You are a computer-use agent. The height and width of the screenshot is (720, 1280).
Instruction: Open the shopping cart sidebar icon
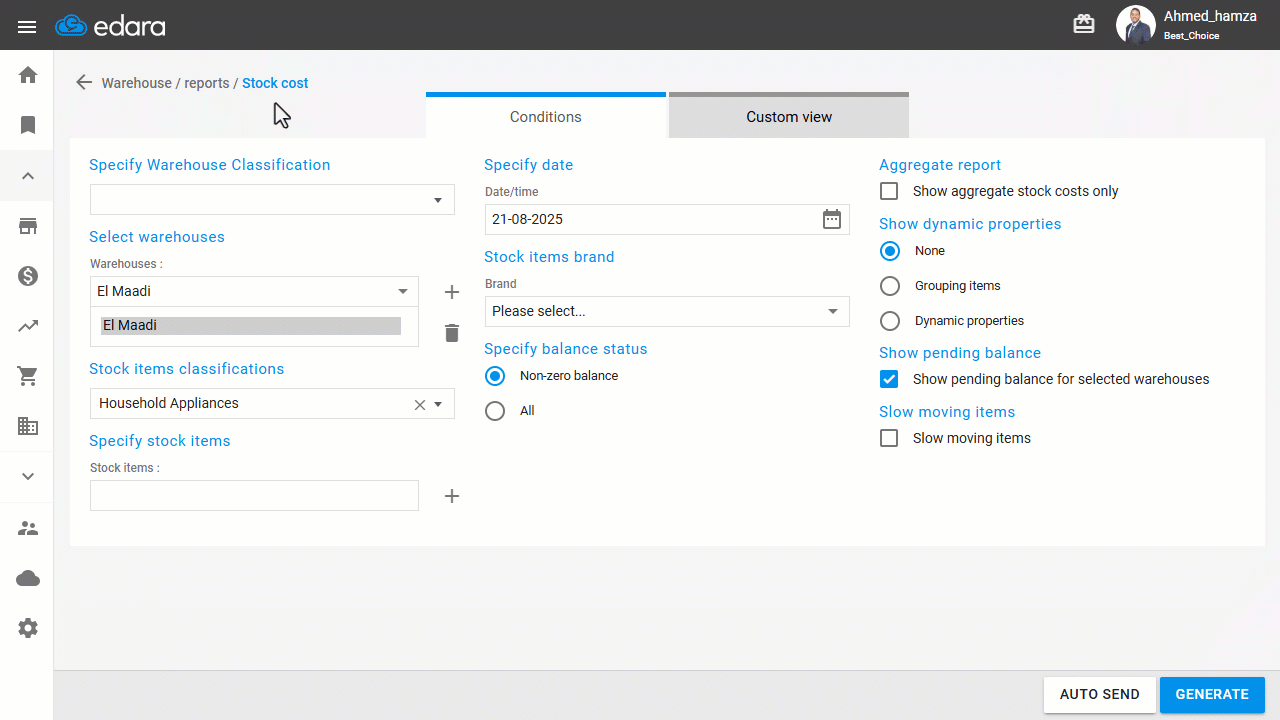click(x=28, y=376)
